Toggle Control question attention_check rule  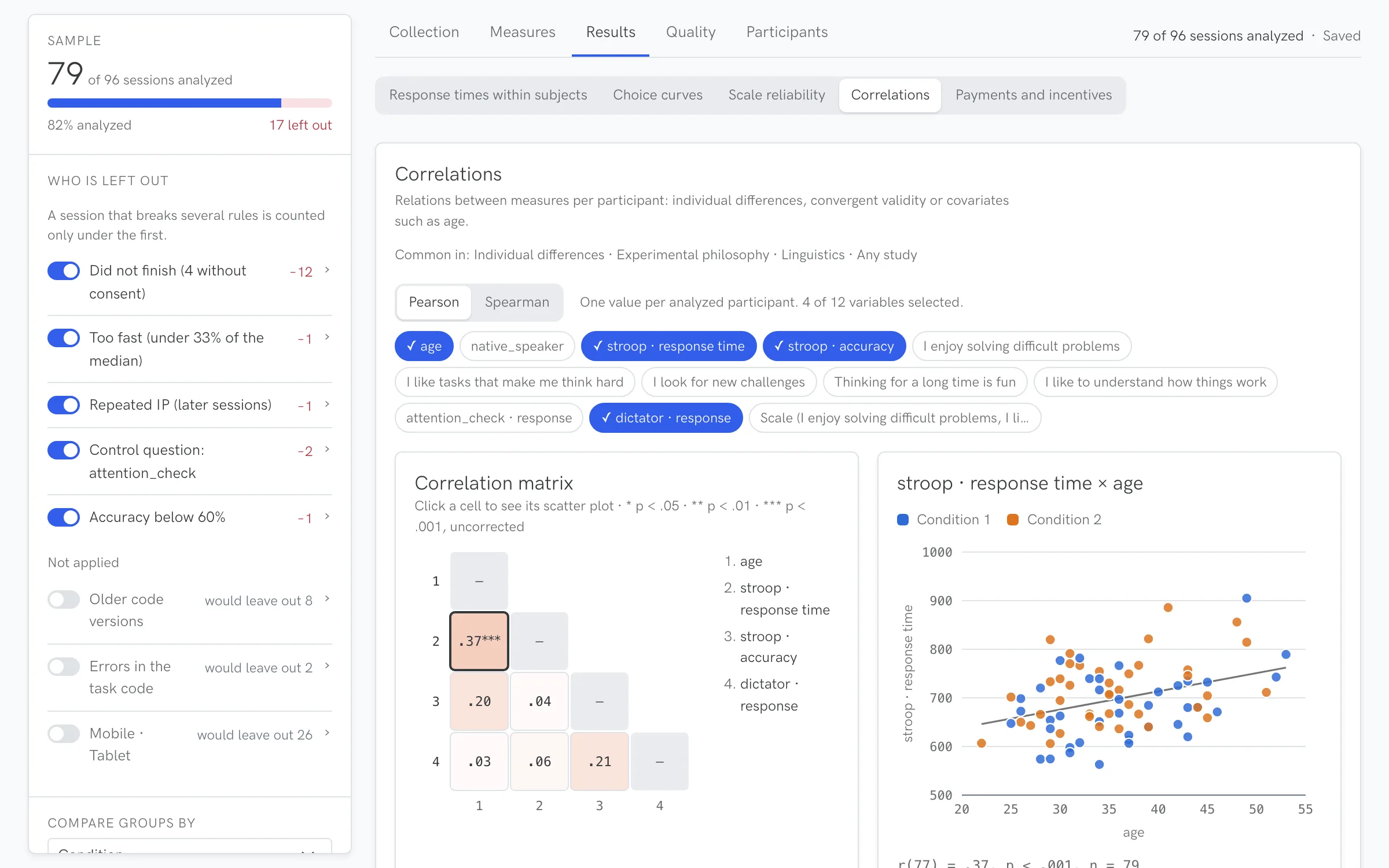(64, 450)
